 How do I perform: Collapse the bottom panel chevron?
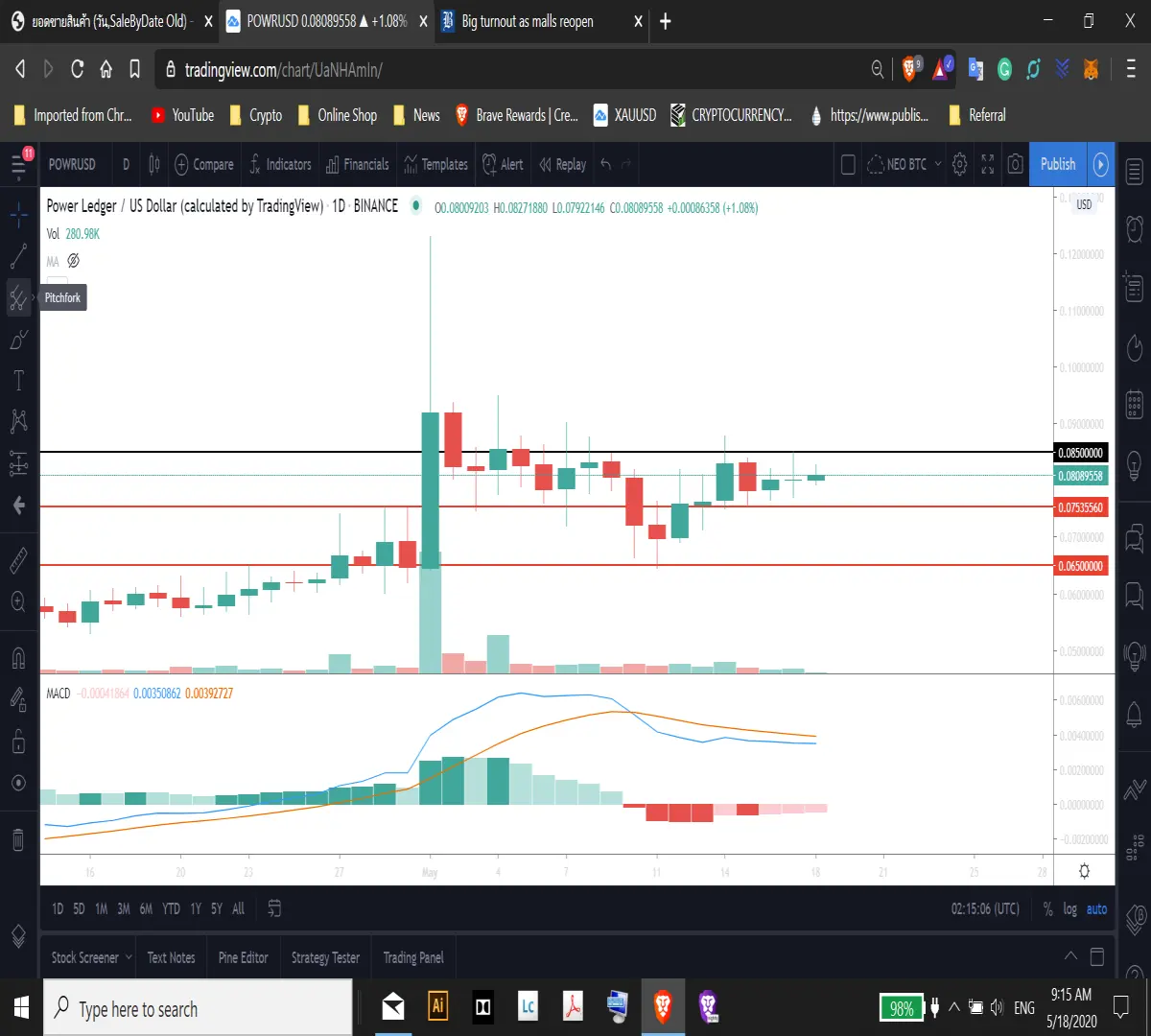pyautogui.click(x=1070, y=956)
